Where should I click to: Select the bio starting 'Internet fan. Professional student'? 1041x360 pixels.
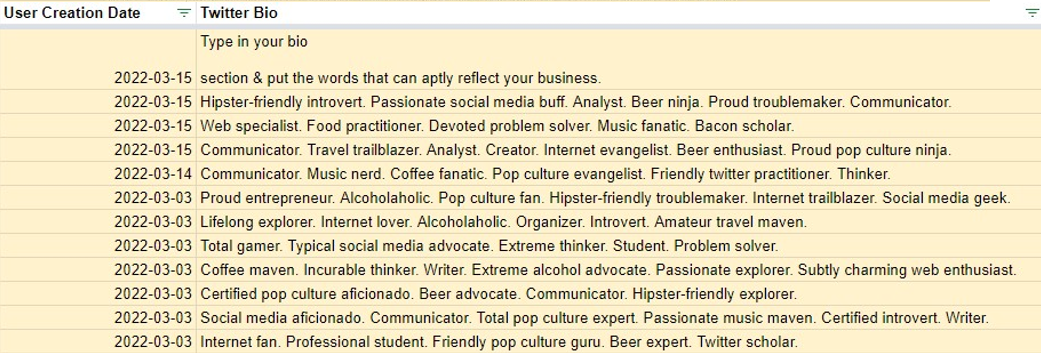tap(618, 342)
